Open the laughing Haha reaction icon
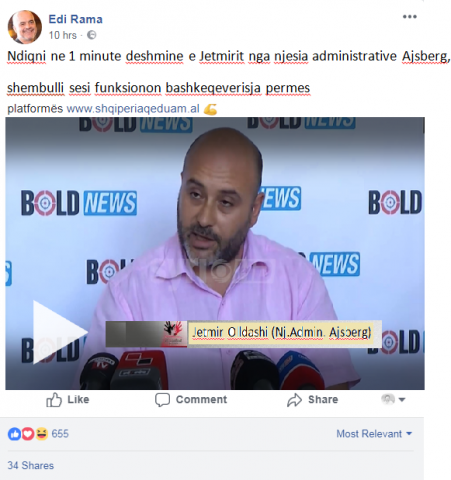 (42, 434)
